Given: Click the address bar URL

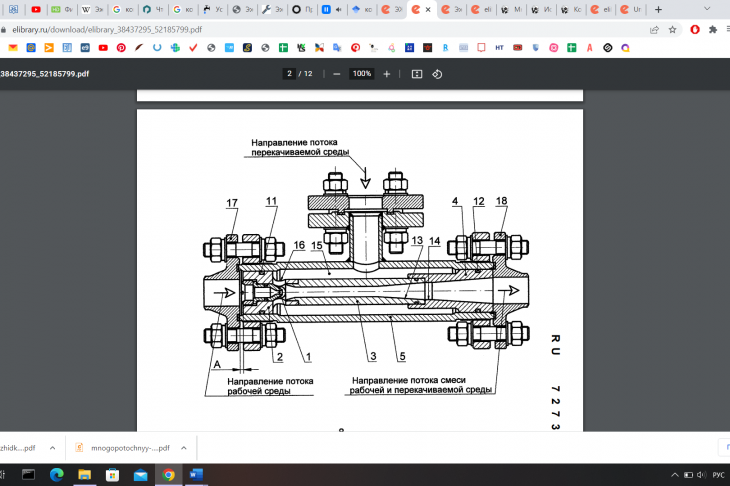Looking at the screenshot, I should click(x=107, y=29).
